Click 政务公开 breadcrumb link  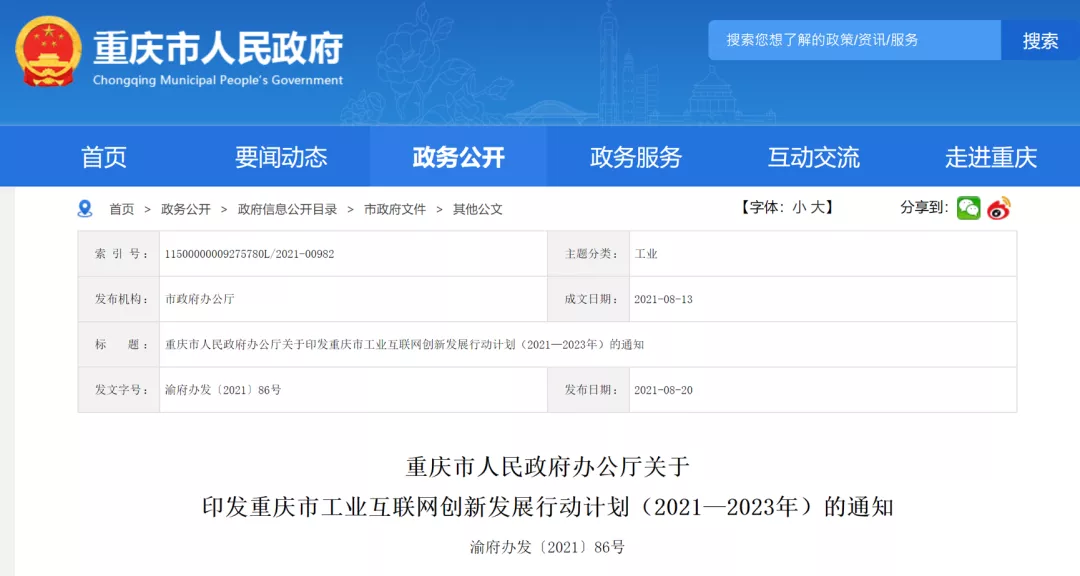tap(186, 209)
